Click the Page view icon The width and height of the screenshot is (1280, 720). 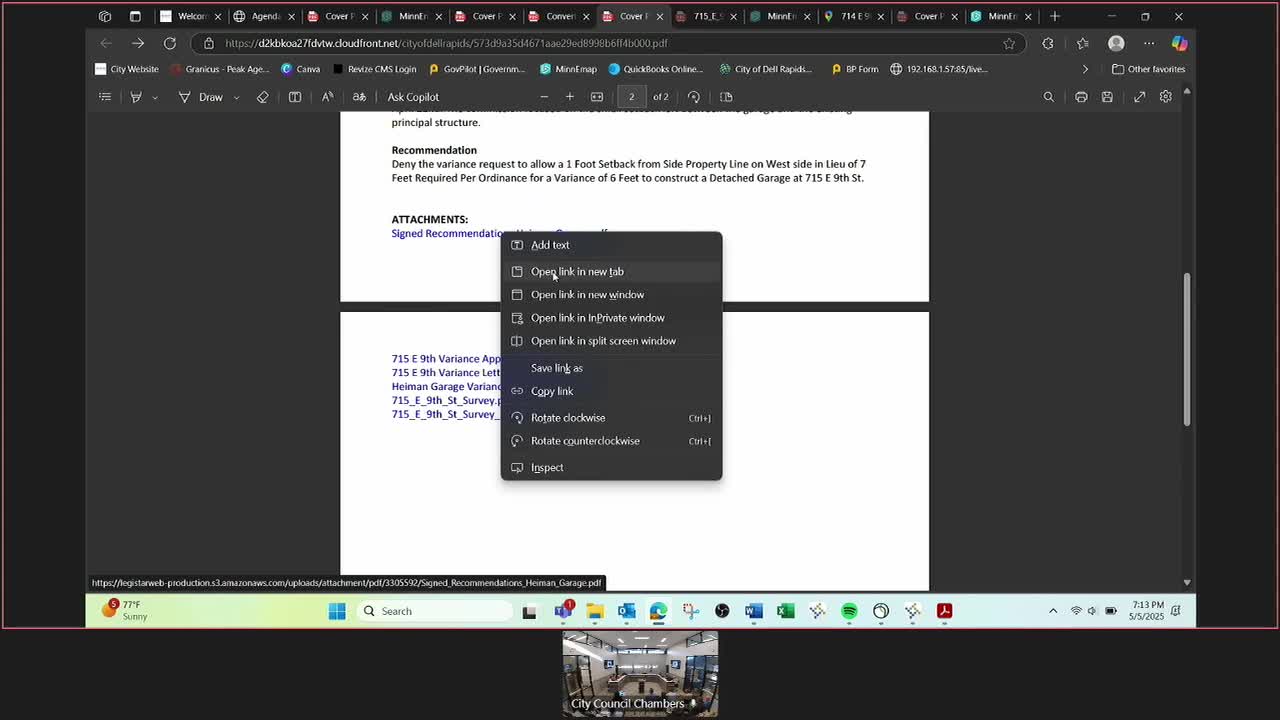click(727, 97)
